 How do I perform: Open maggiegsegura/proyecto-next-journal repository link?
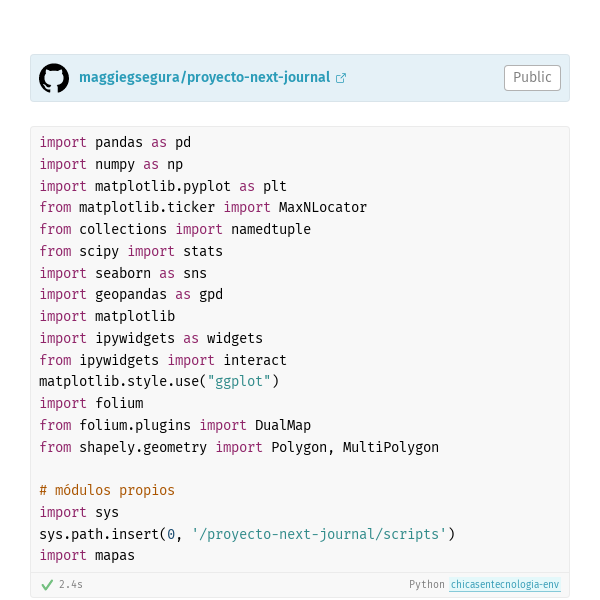point(204,77)
